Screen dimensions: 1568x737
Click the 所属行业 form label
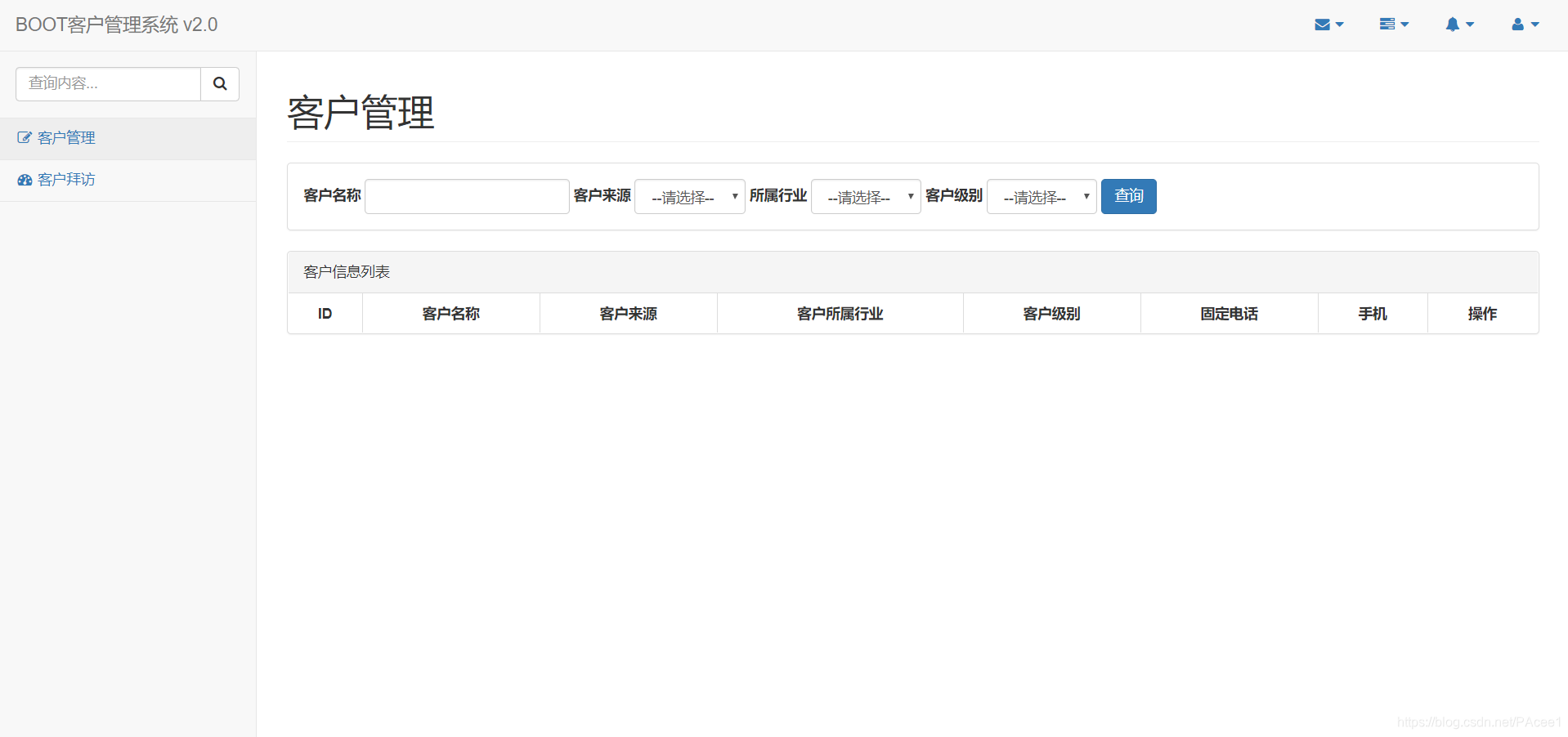tap(778, 195)
